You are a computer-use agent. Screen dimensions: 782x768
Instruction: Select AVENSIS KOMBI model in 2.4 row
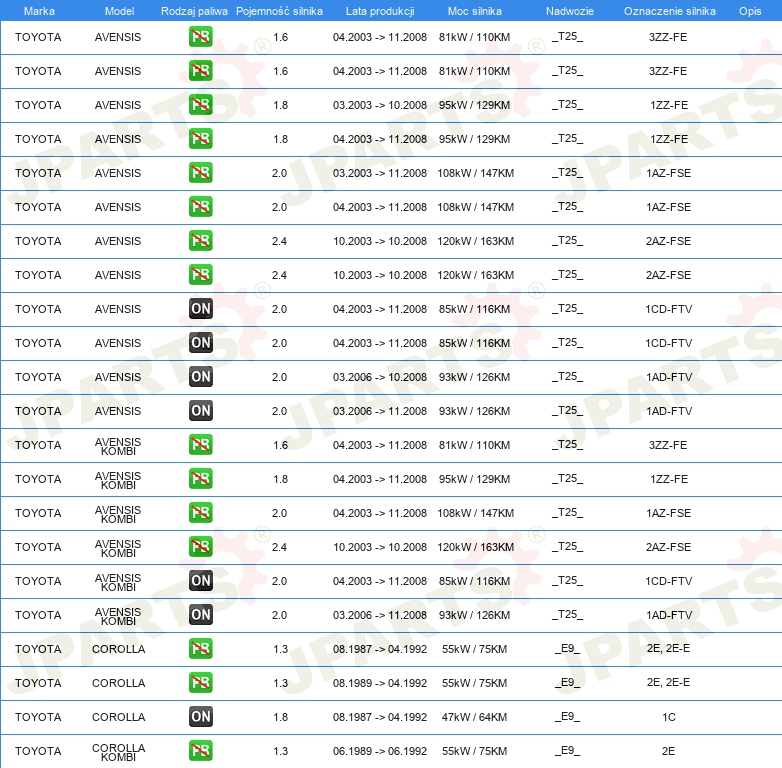pyautogui.click(x=118, y=548)
